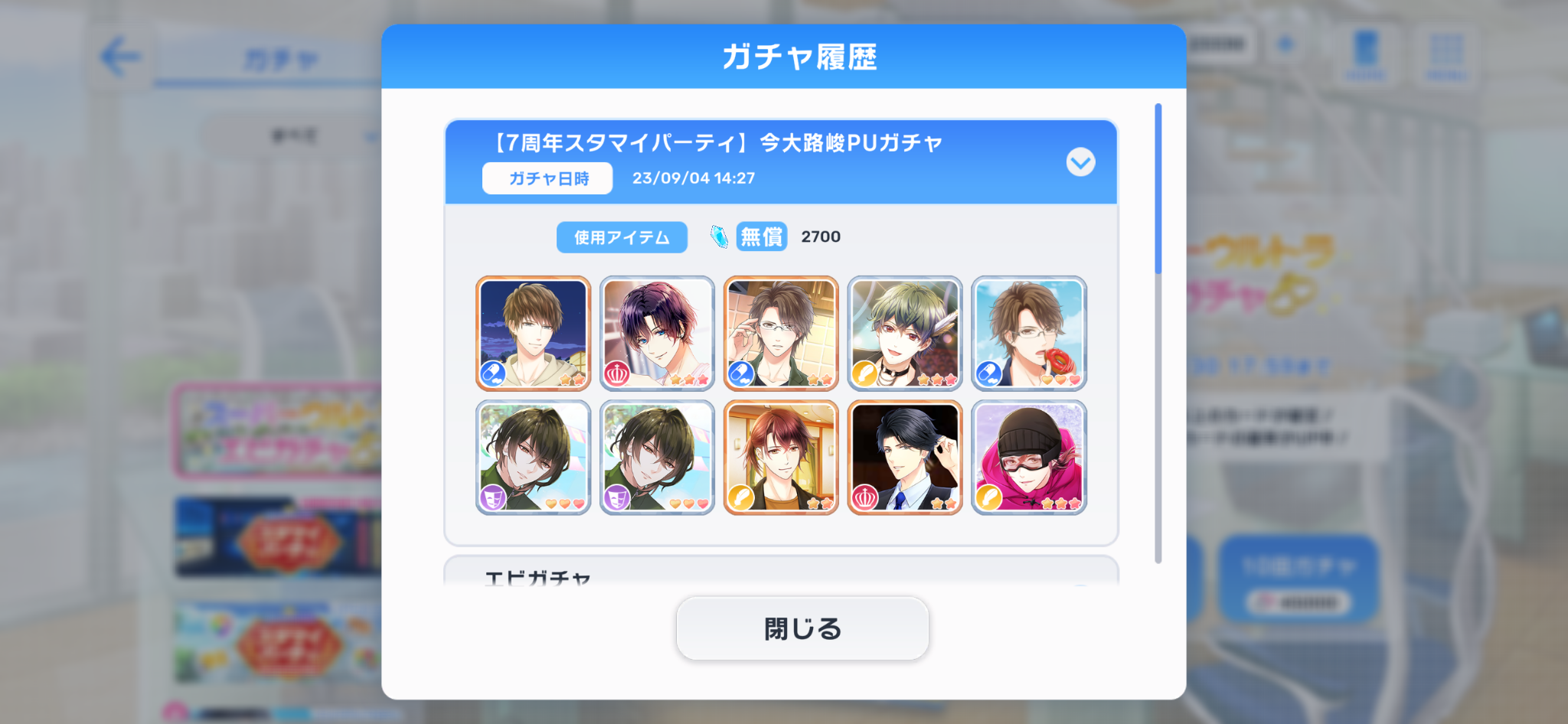Open the brown-haired hoodie character card
Image resolution: width=1568 pixels, height=724 pixels.
pyautogui.click(x=533, y=333)
